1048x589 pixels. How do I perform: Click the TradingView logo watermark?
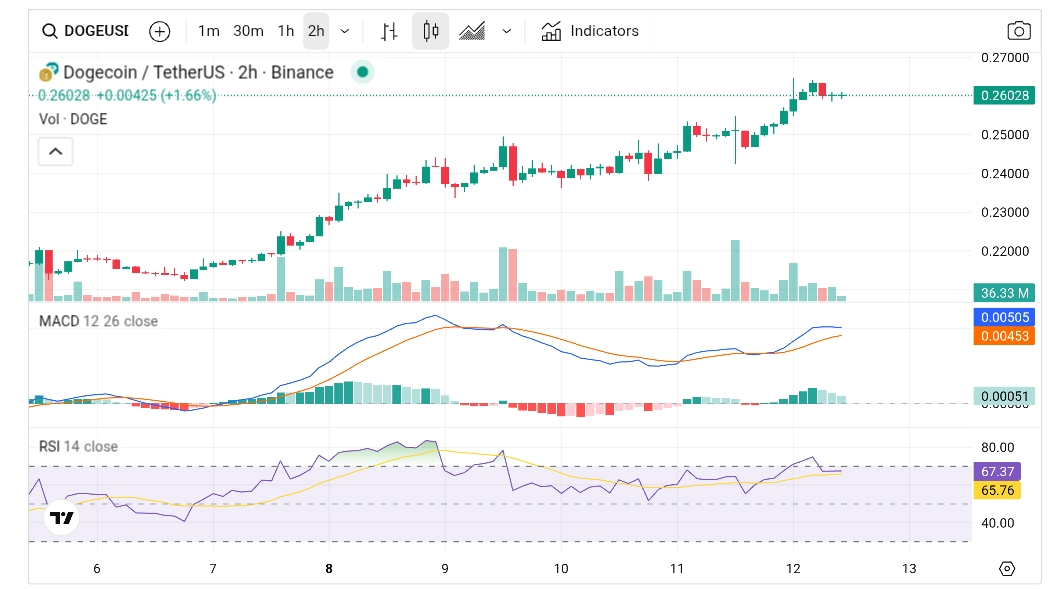[60, 519]
